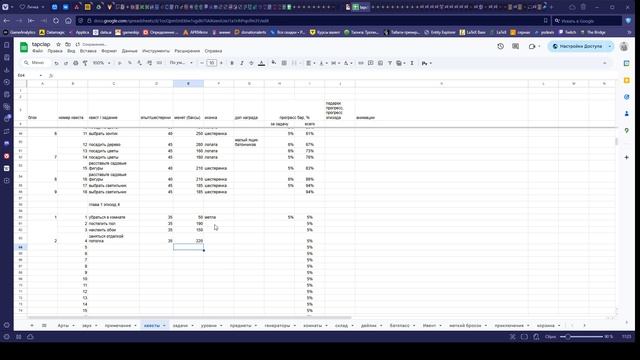640x360 pixels.
Task: Click the get add-ons plus icon
Action: click(x=627, y=157)
